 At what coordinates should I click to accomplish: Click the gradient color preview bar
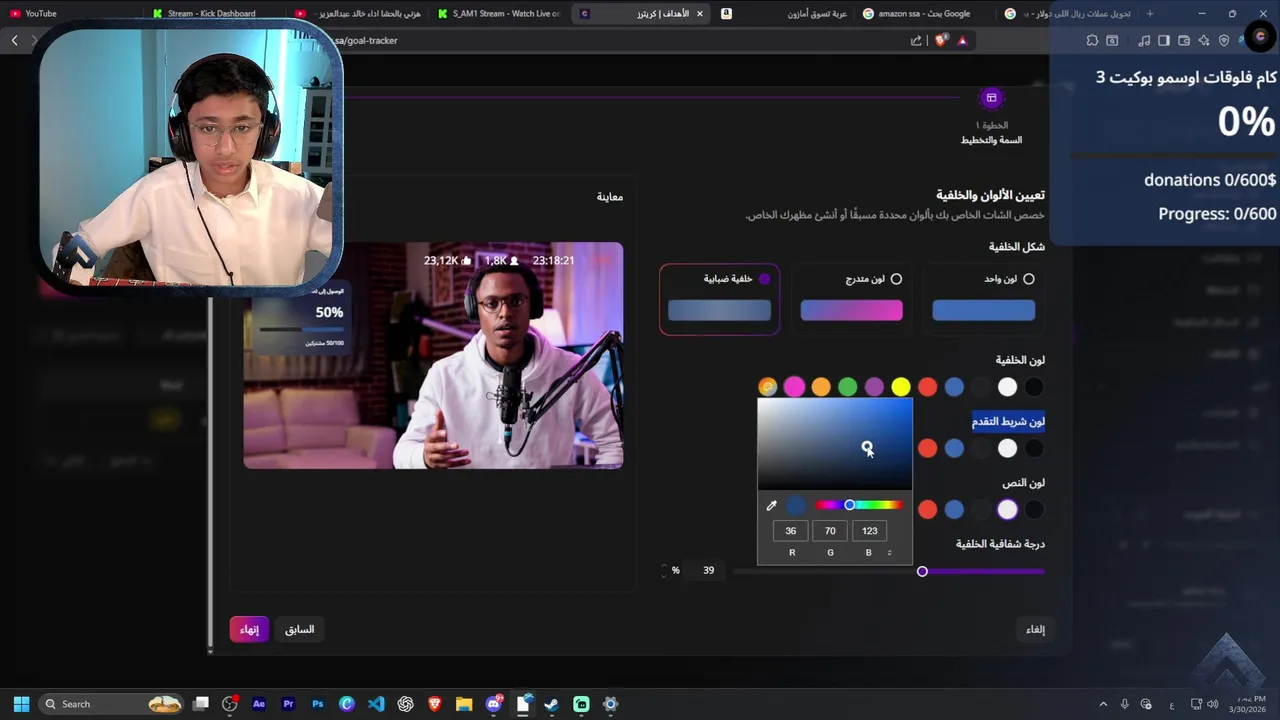coord(852,311)
